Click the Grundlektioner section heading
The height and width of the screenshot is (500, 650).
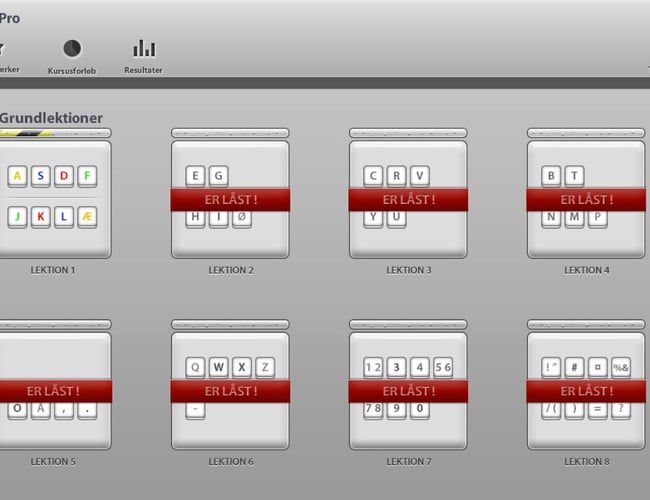click(52, 118)
